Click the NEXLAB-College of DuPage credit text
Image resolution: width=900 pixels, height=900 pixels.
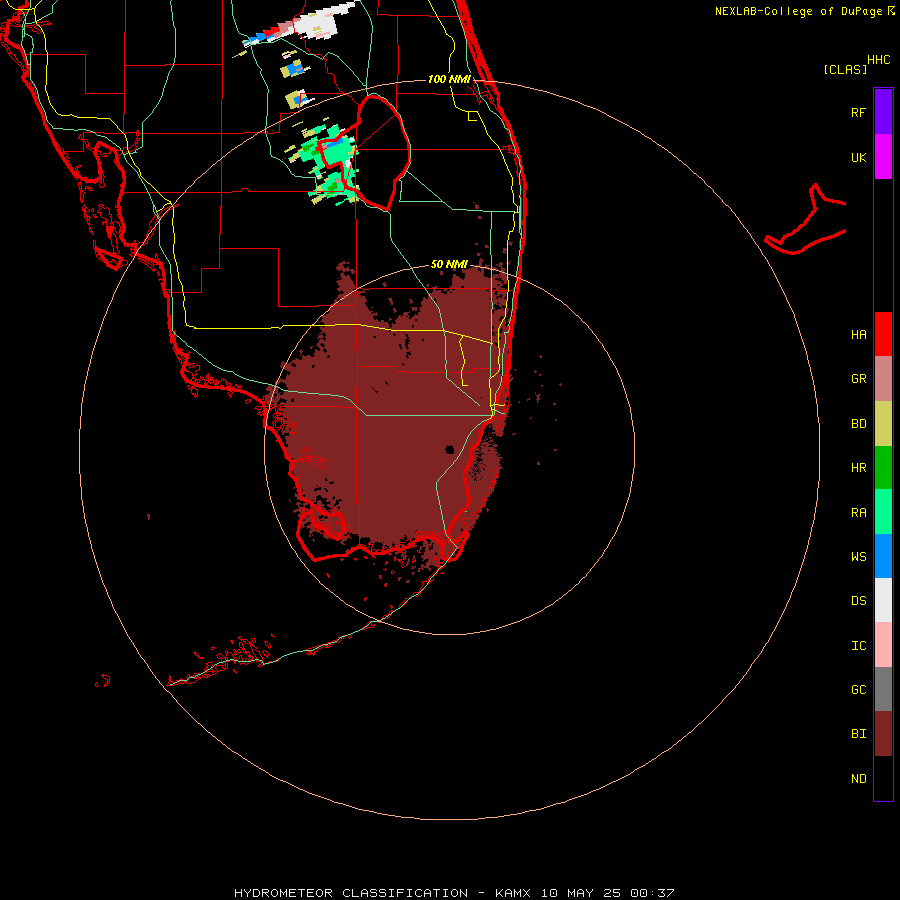[798, 11]
